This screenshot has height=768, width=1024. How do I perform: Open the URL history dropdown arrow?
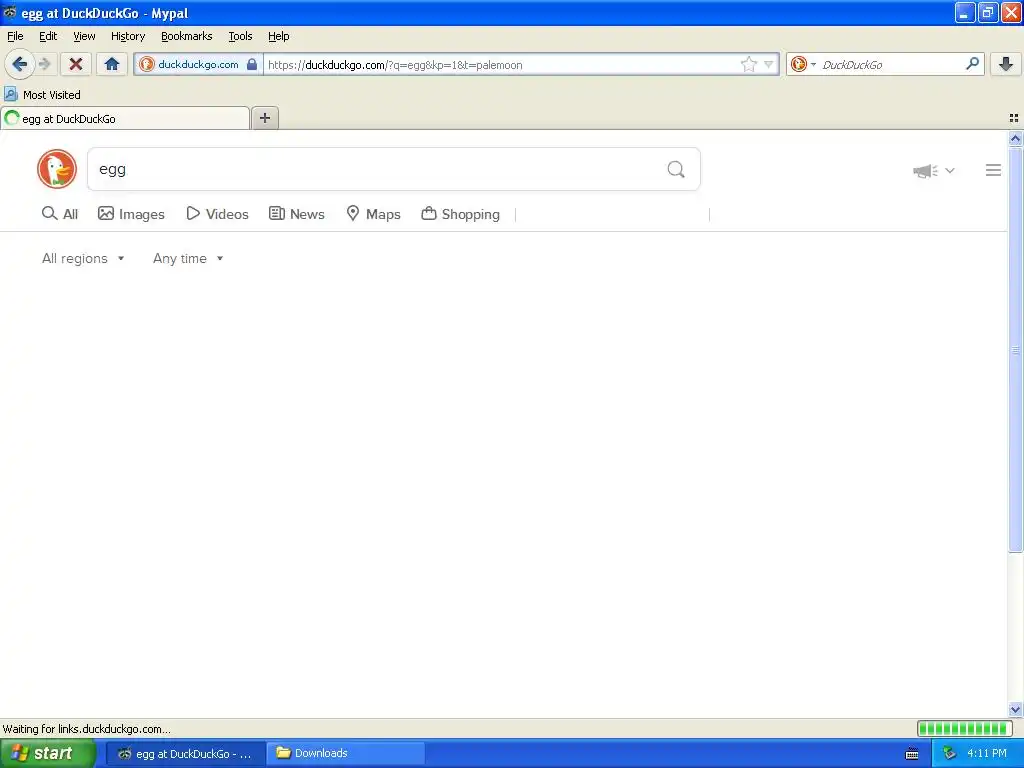click(x=769, y=64)
